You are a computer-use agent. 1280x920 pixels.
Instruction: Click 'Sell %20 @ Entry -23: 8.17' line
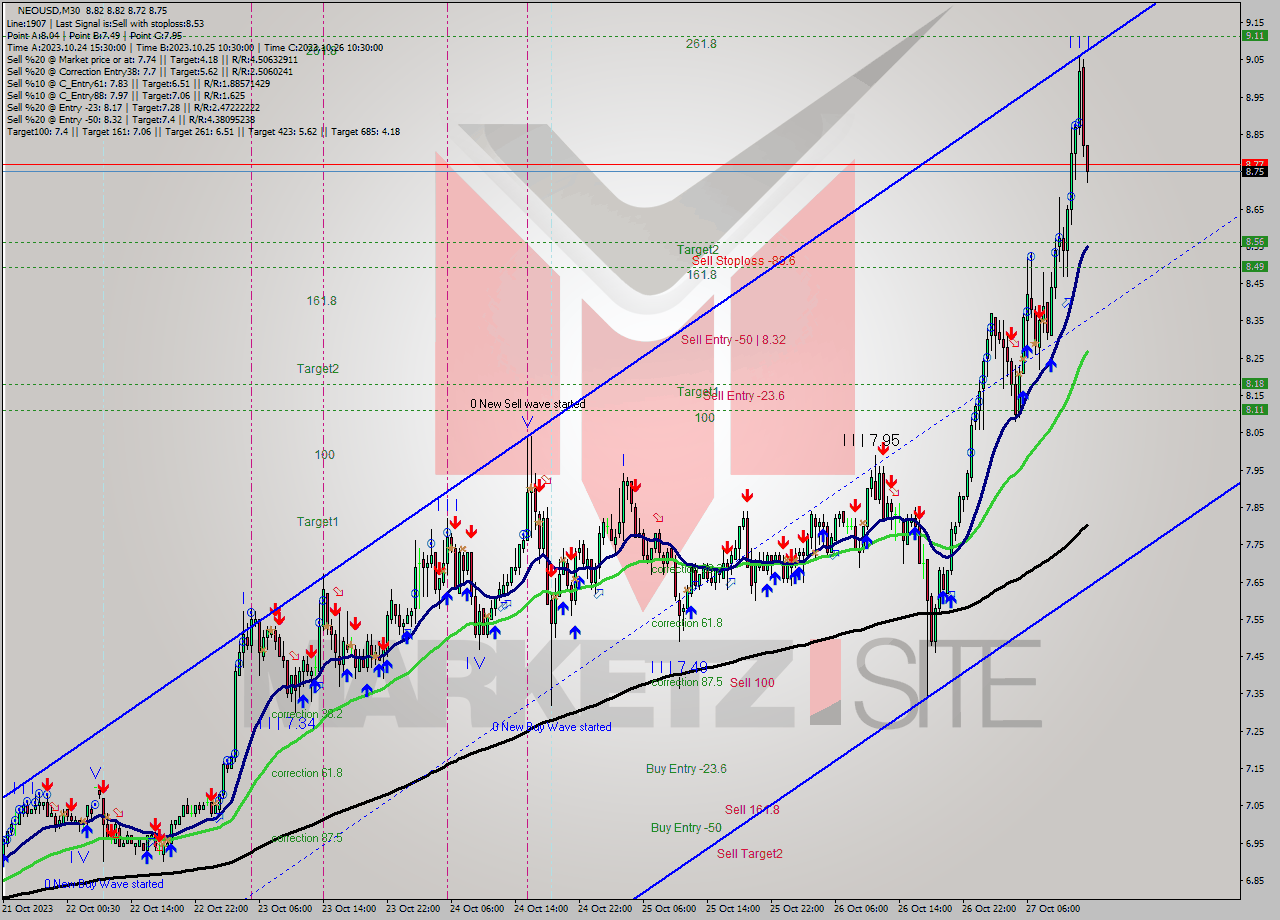point(133,107)
